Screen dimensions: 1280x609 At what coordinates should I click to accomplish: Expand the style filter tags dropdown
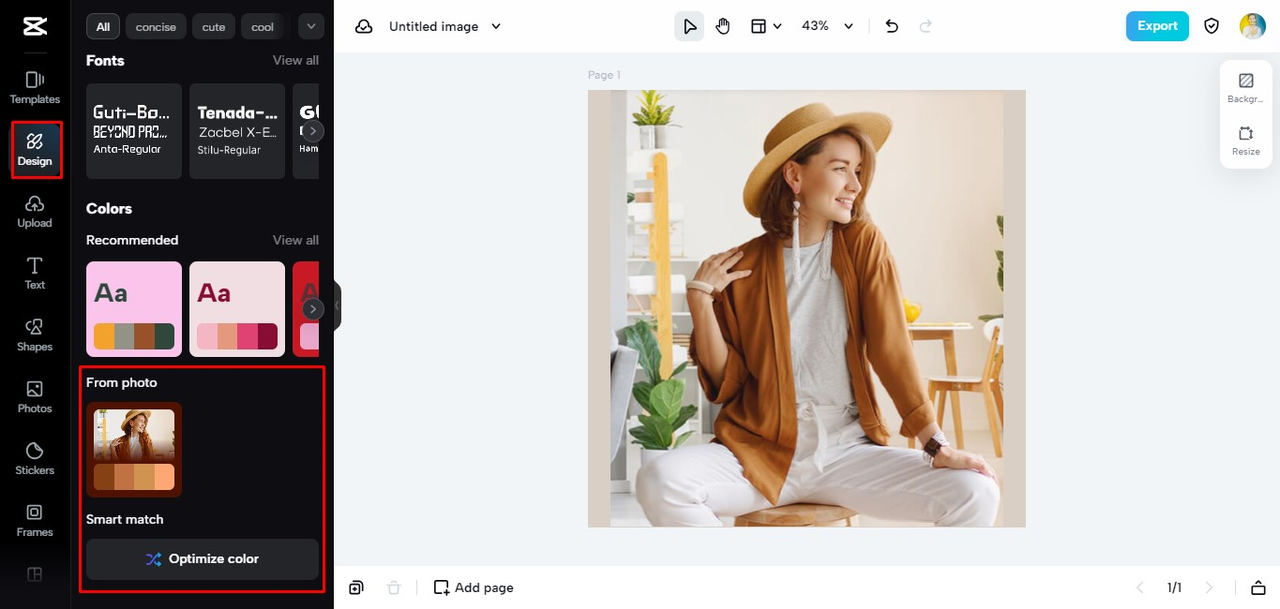tap(311, 27)
